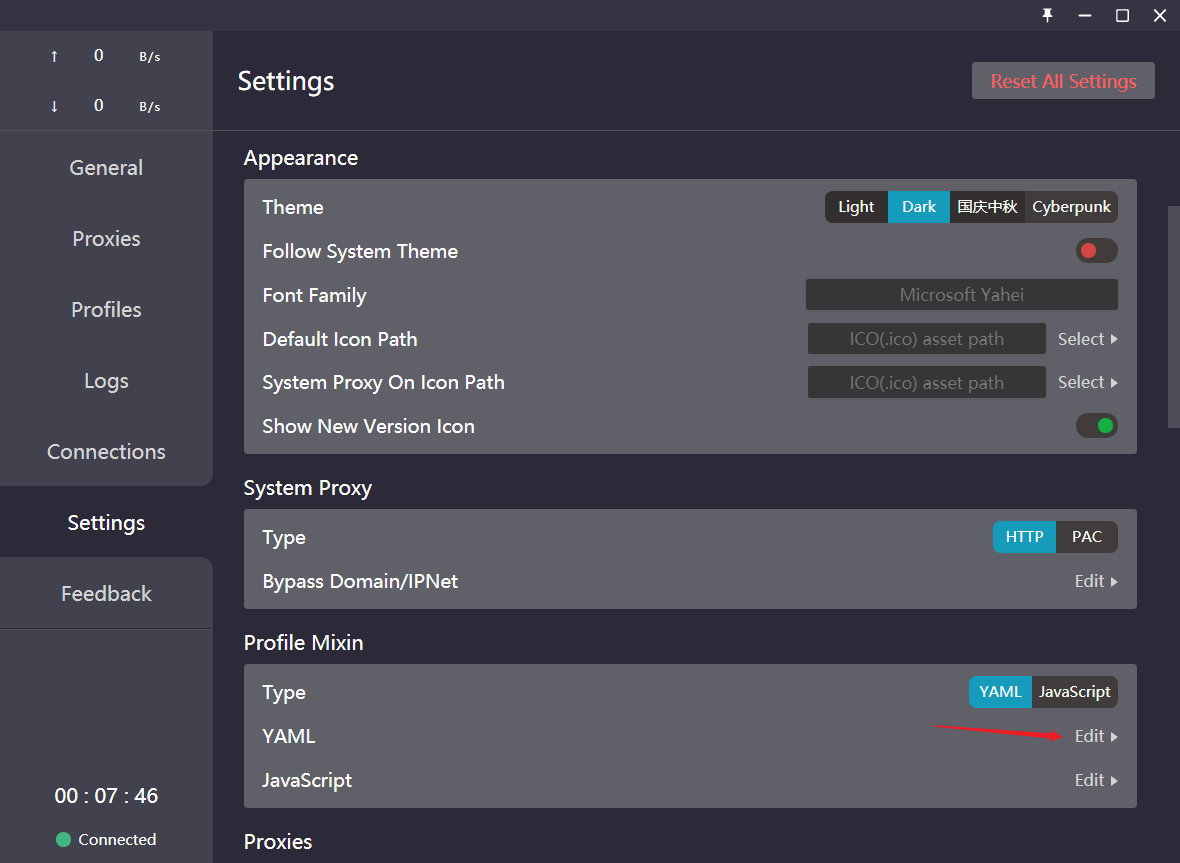The height and width of the screenshot is (863, 1180).
Task: Set system proxy type to PAC
Action: [x=1087, y=537]
